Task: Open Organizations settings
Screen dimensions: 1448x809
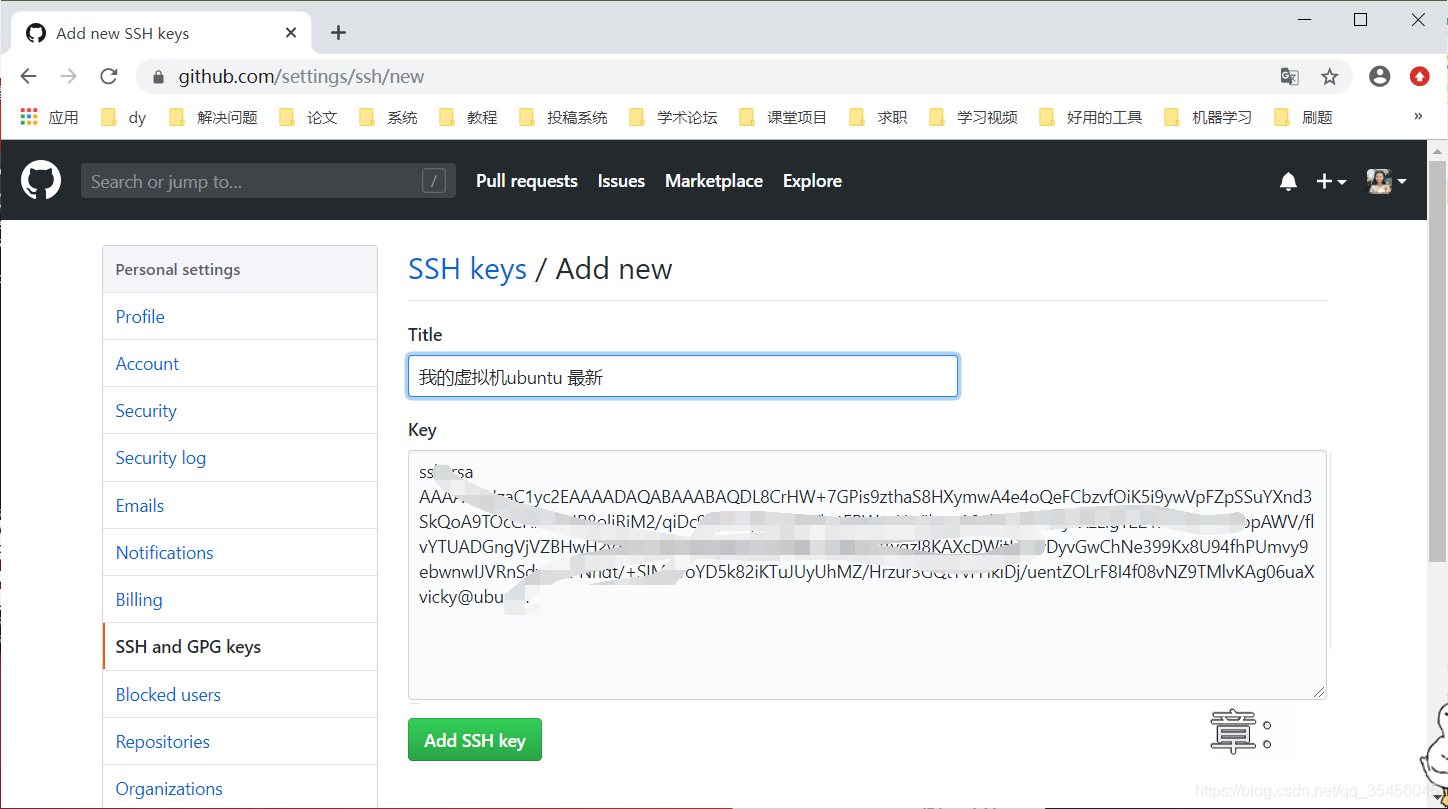Action: [x=240, y=789]
